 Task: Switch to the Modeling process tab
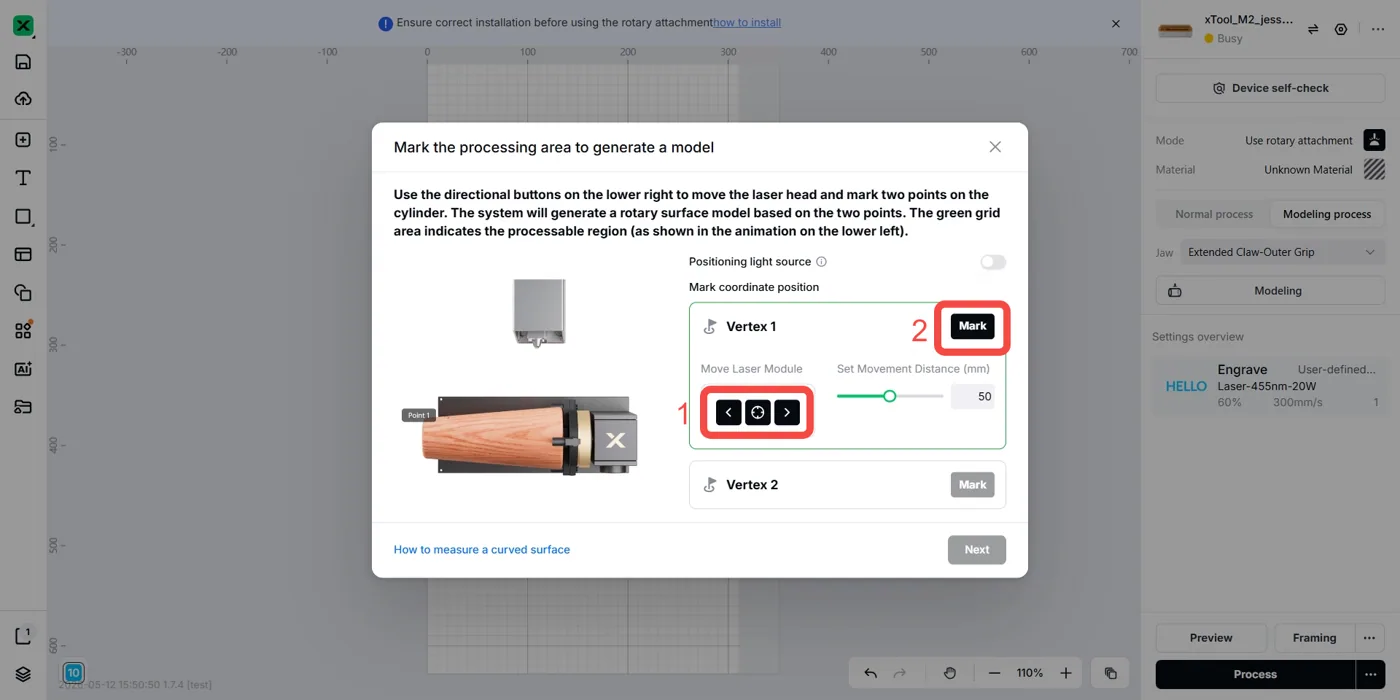[1327, 214]
